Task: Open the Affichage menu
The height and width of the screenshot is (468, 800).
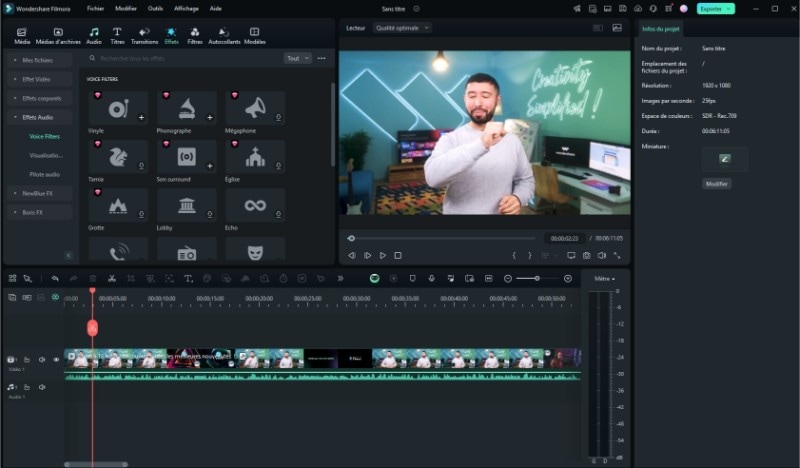Action: click(186, 9)
